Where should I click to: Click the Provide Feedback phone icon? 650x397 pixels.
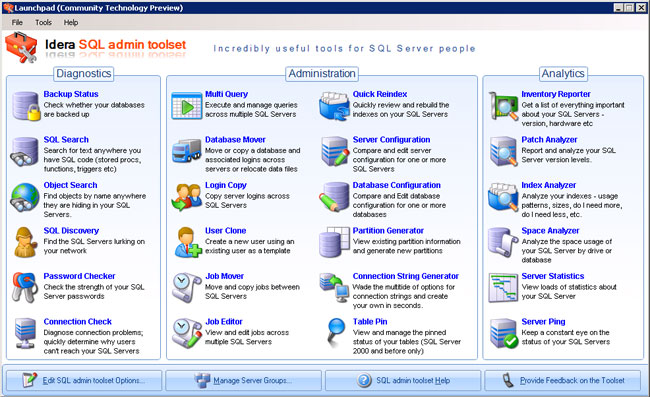tap(508, 380)
